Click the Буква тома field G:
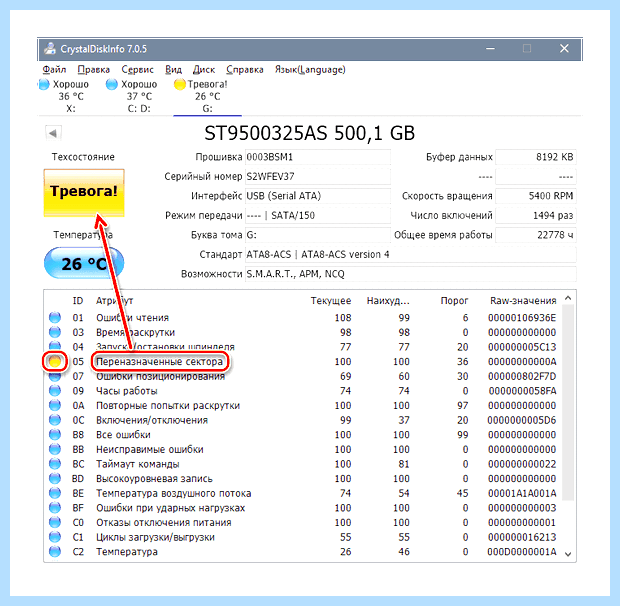The image size is (620, 606). 318,235
